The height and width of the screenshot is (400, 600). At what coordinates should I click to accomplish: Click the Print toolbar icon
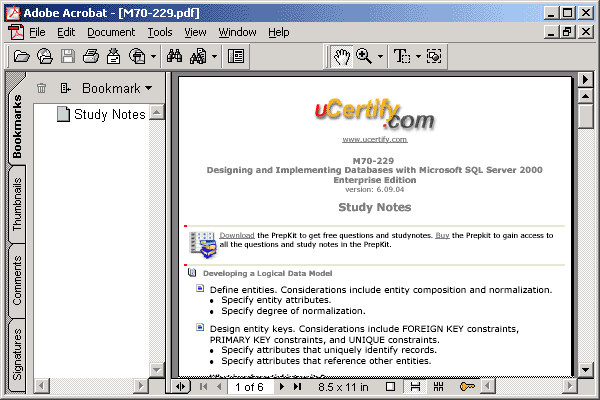91,57
